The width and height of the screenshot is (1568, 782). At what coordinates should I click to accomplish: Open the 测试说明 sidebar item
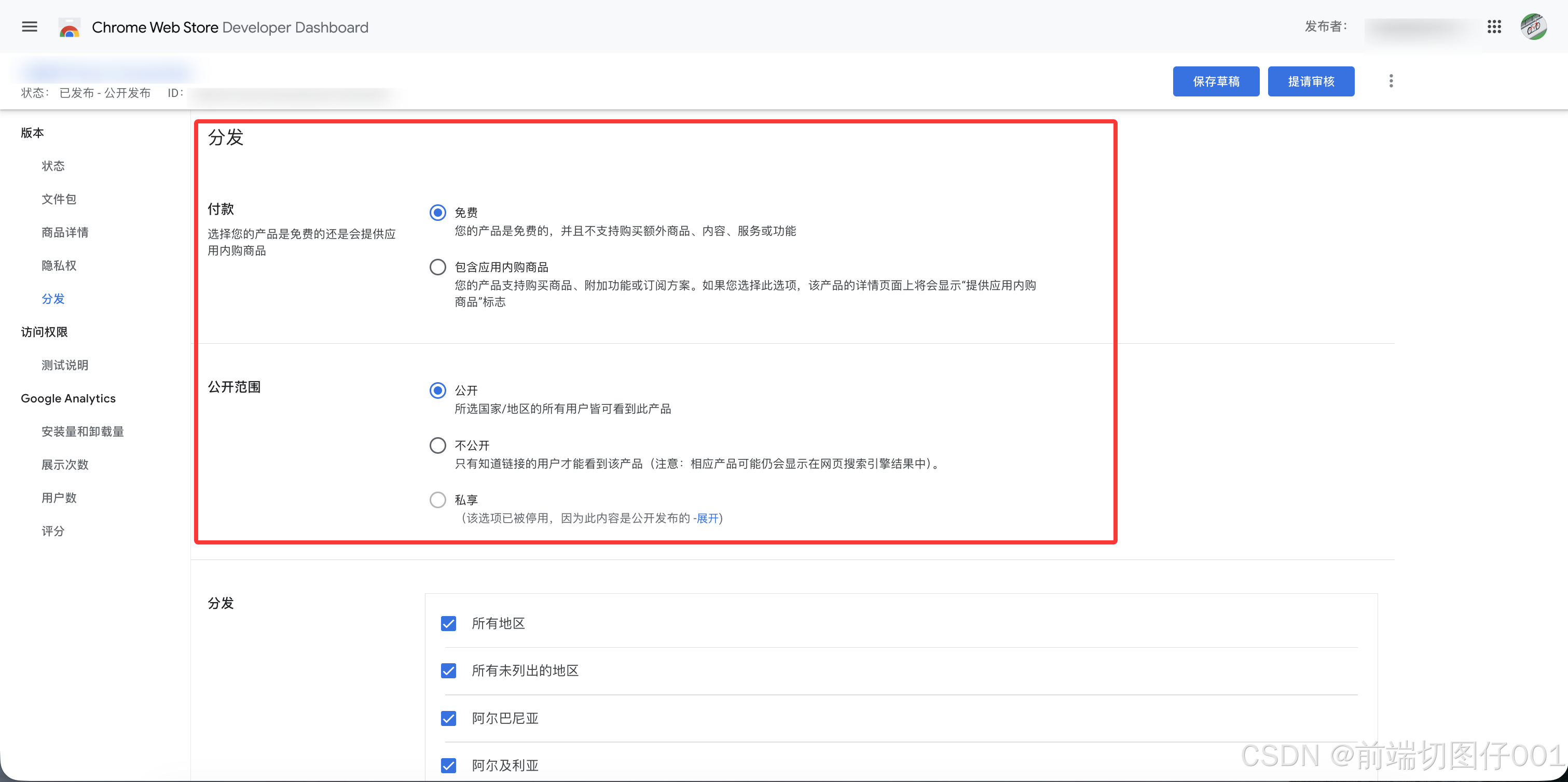[x=65, y=365]
